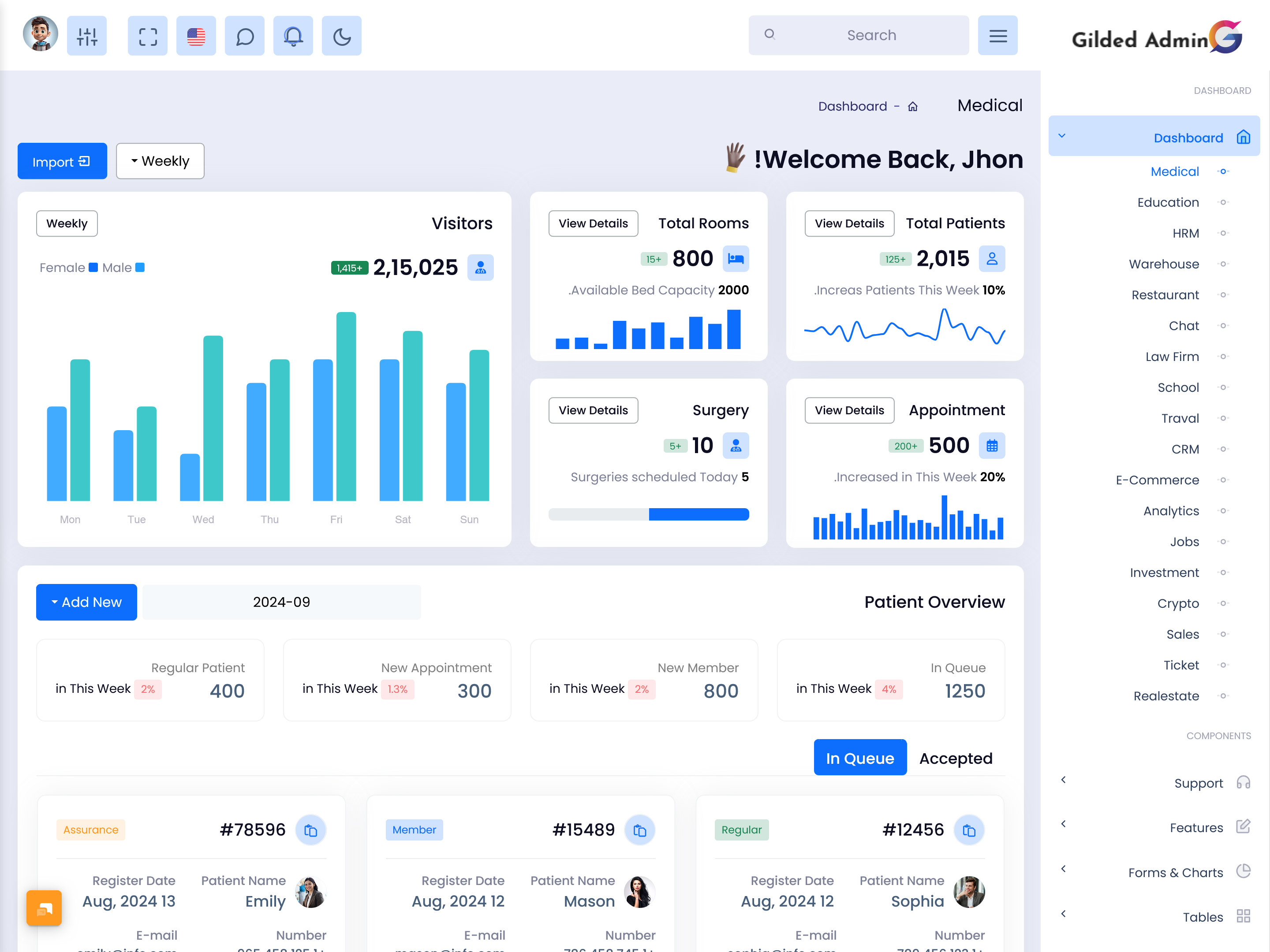Click the Weekly dropdown filter button
Viewport: 1270px width, 952px height.
159,161
